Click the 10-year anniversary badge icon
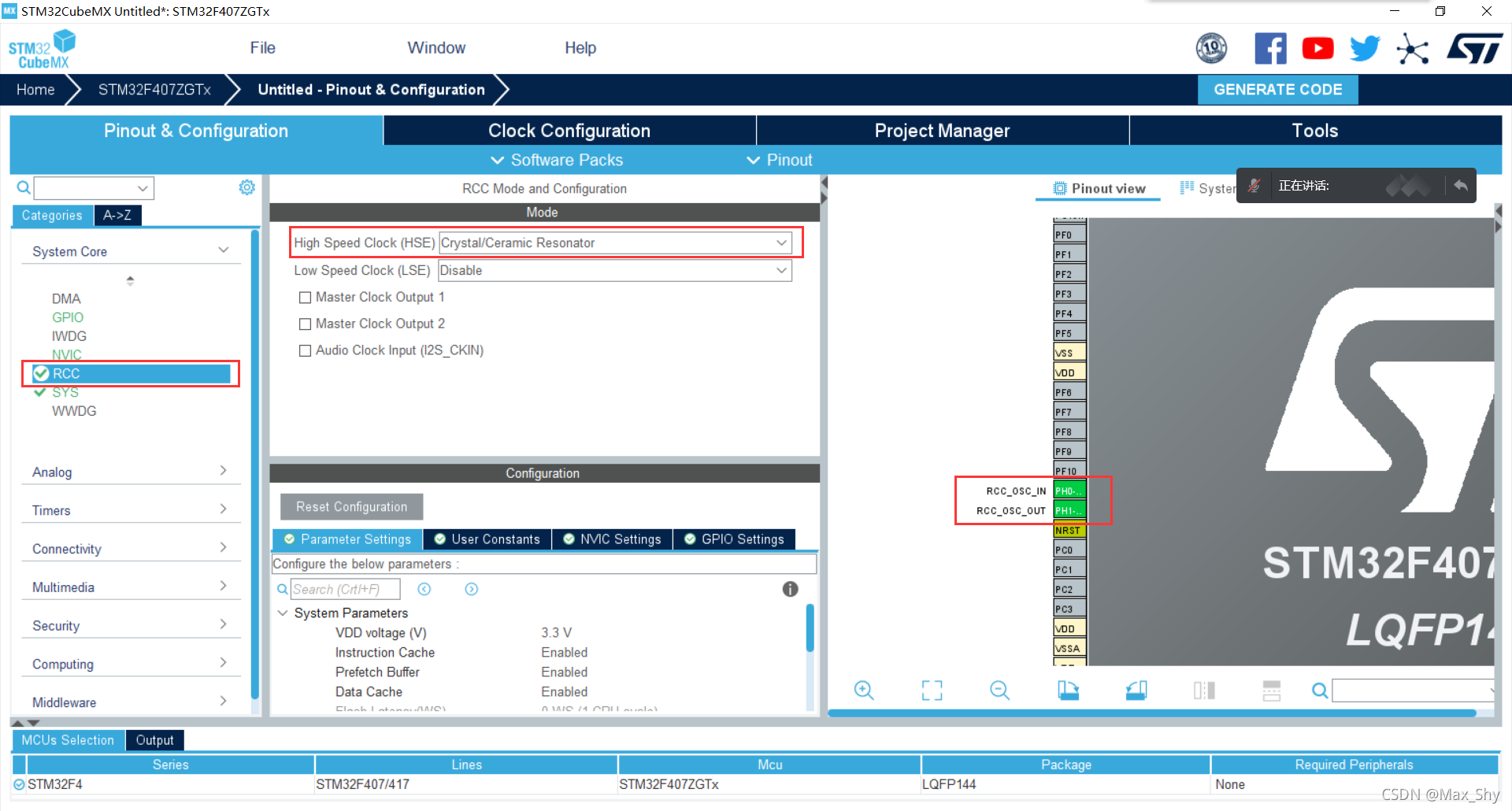 [x=1211, y=49]
